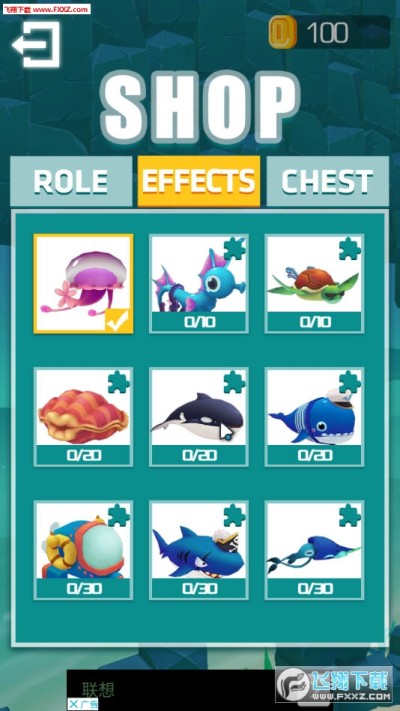Select the blue captain whale item

tap(315, 417)
